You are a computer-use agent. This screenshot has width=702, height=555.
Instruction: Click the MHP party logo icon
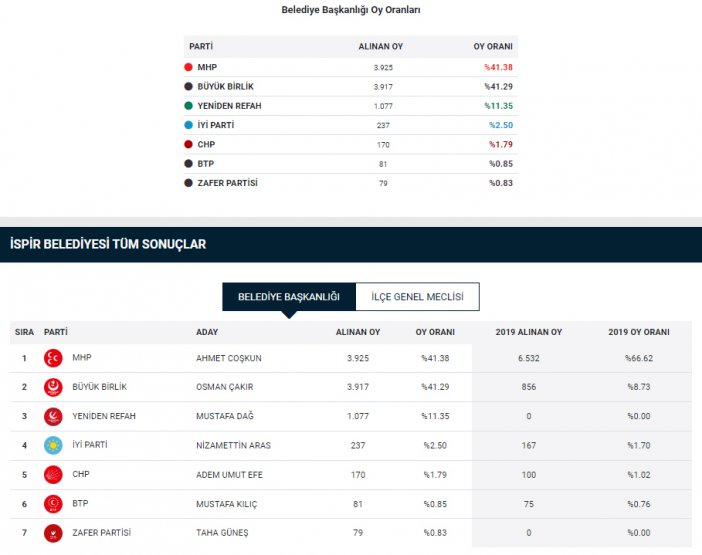[53, 358]
